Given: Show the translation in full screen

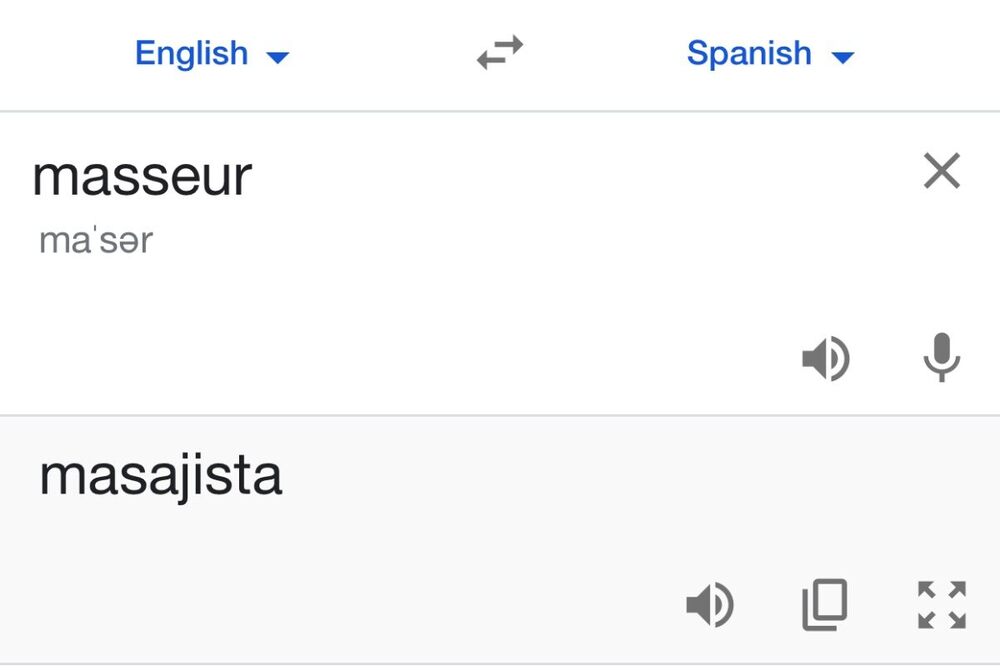Looking at the screenshot, I should pyautogui.click(x=941, y=605).
